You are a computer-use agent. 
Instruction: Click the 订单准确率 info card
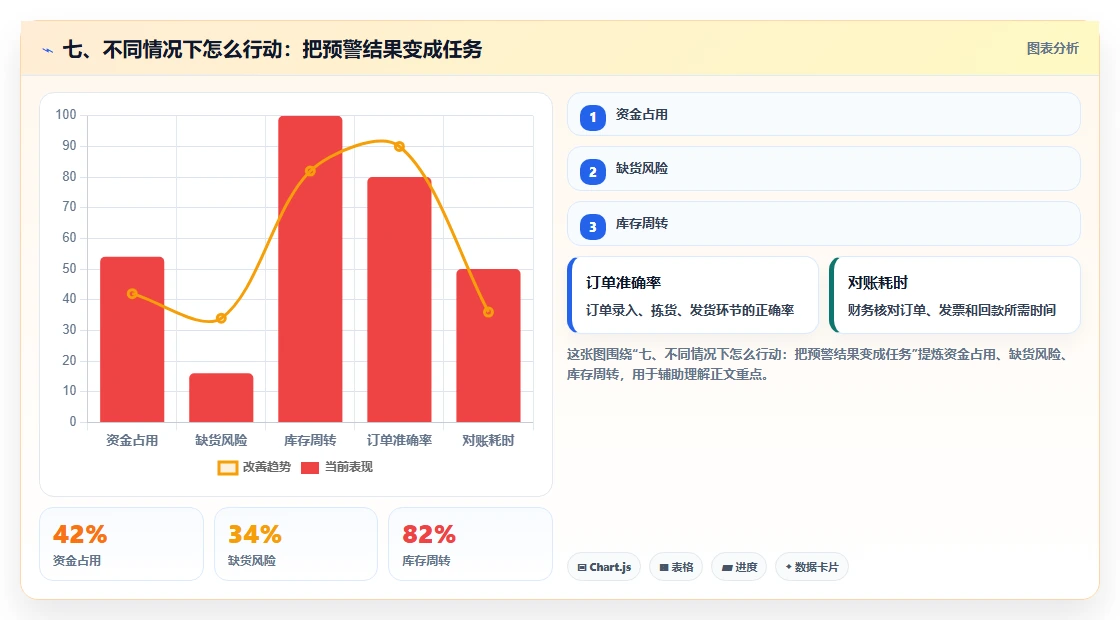(693, 295)
